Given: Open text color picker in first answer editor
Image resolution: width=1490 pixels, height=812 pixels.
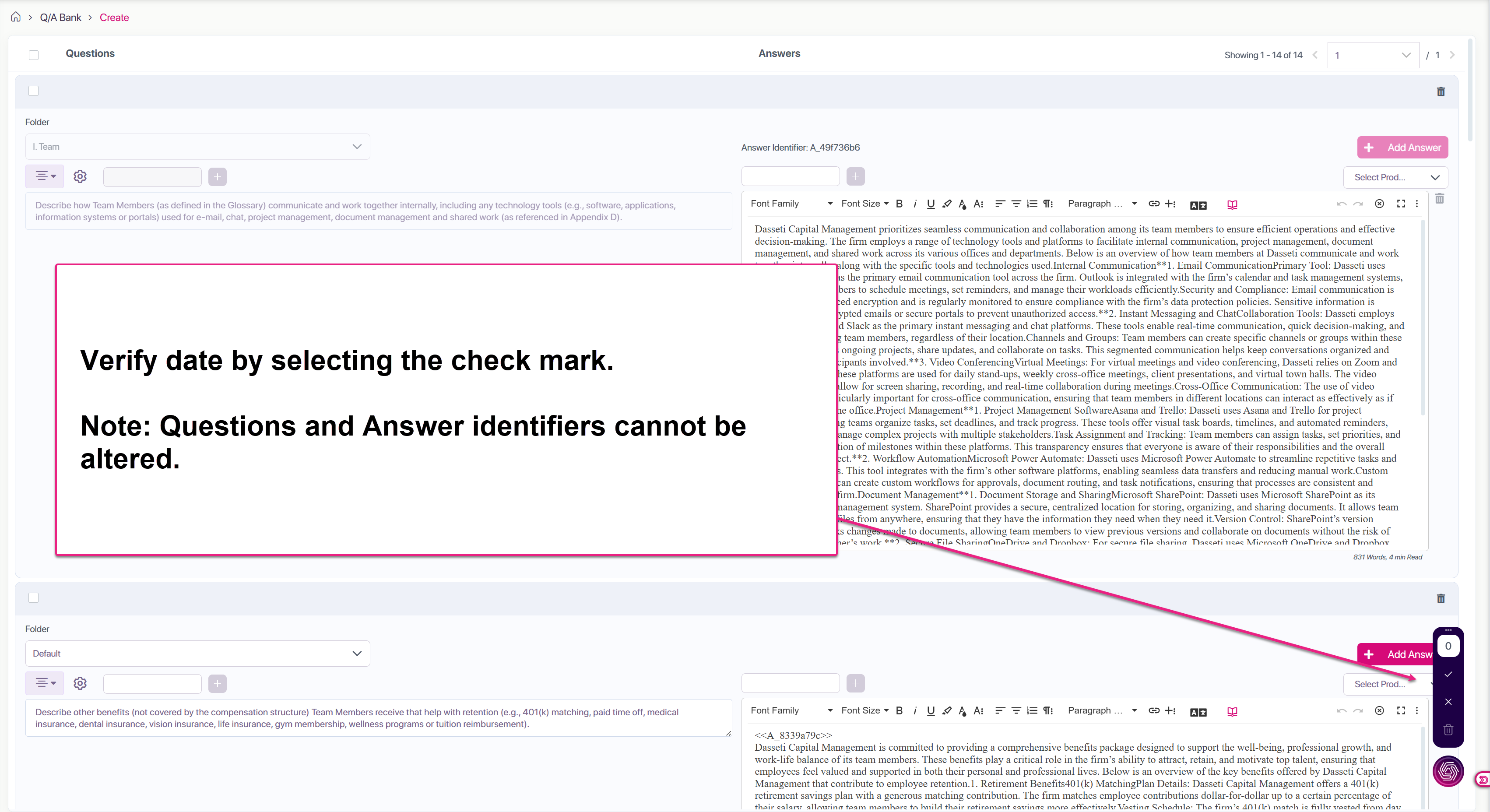Looking at the screenshot, I should (x=962, y=204).
